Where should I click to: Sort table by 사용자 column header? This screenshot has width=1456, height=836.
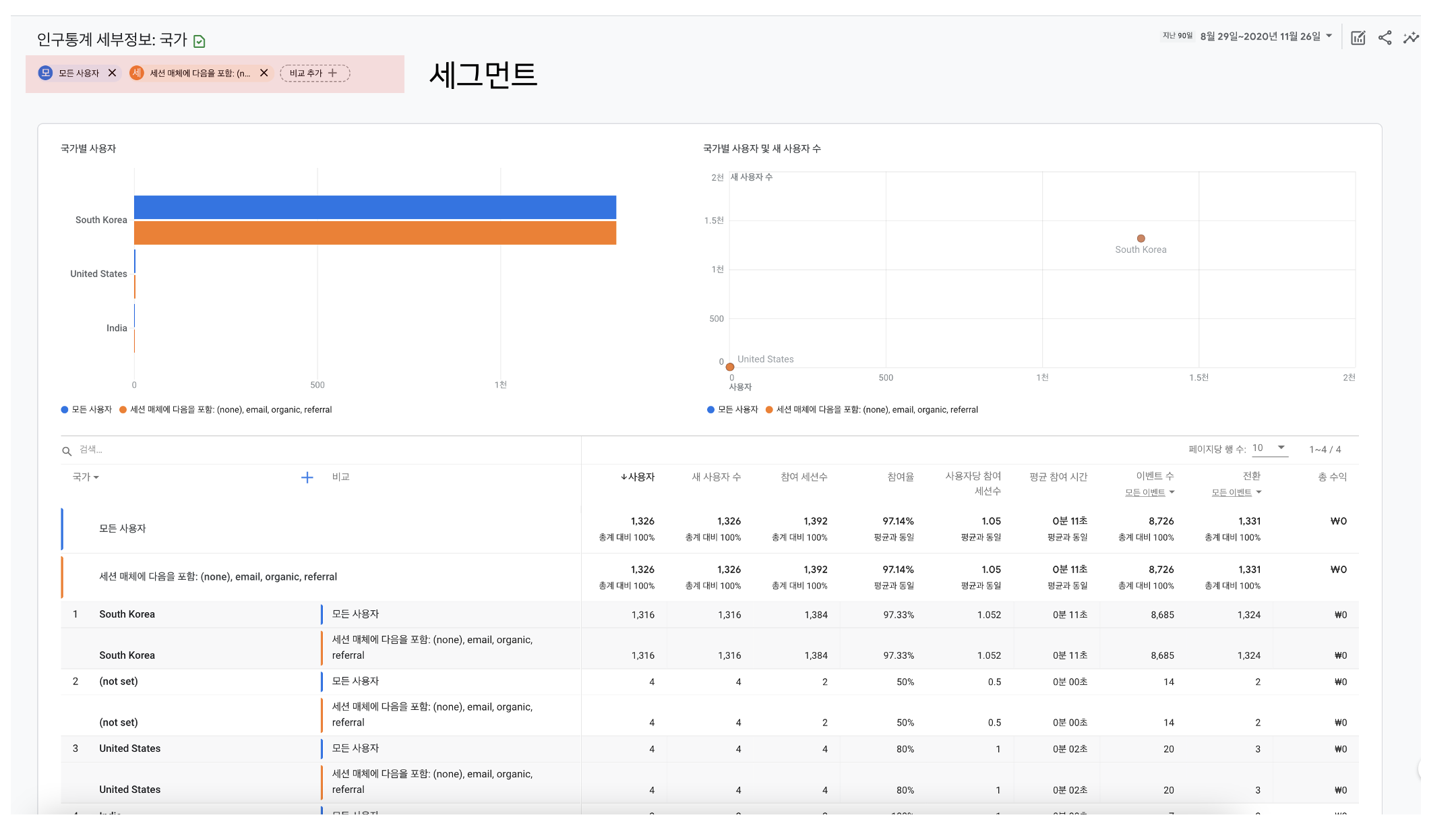(638, 477)
